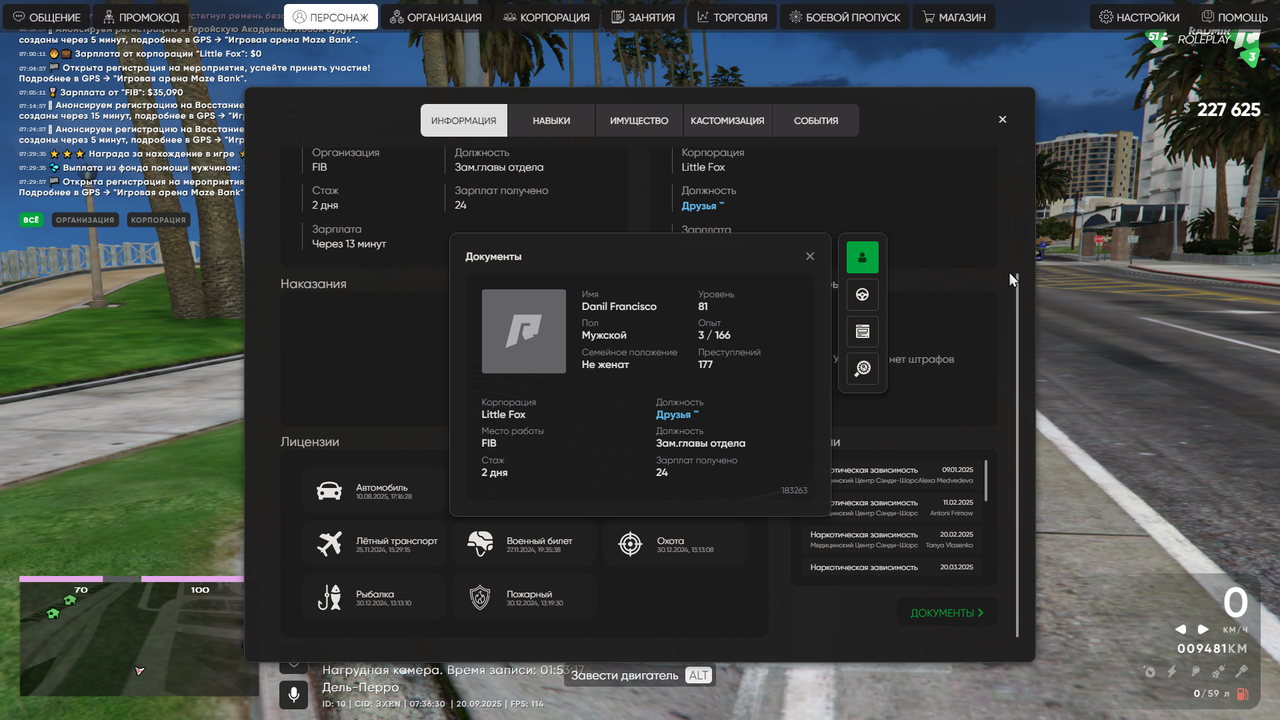Click the odometer reading 009481KM
1280x720 pixels.
point(1212,648)
